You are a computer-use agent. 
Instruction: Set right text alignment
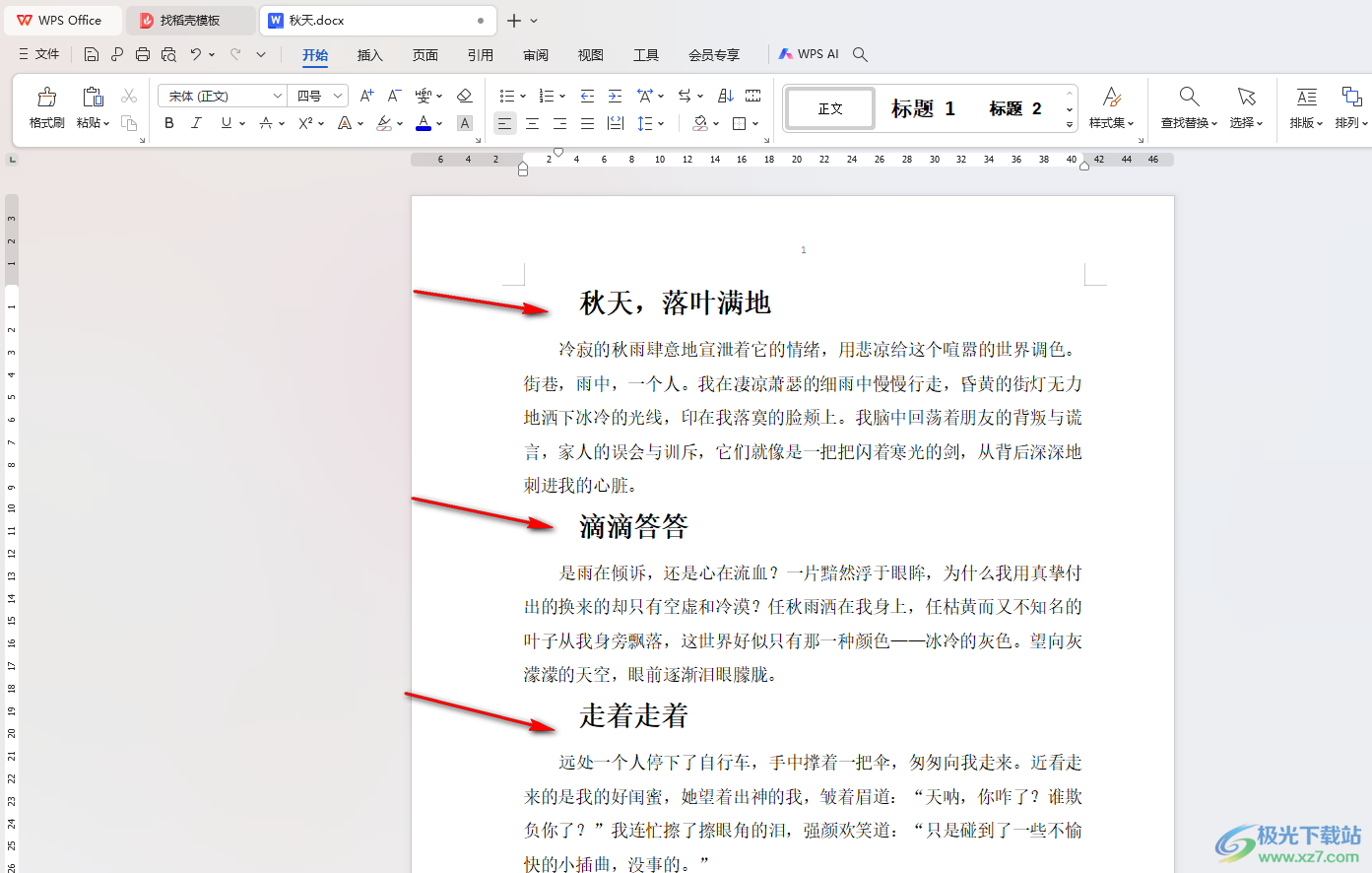point(559,123)
